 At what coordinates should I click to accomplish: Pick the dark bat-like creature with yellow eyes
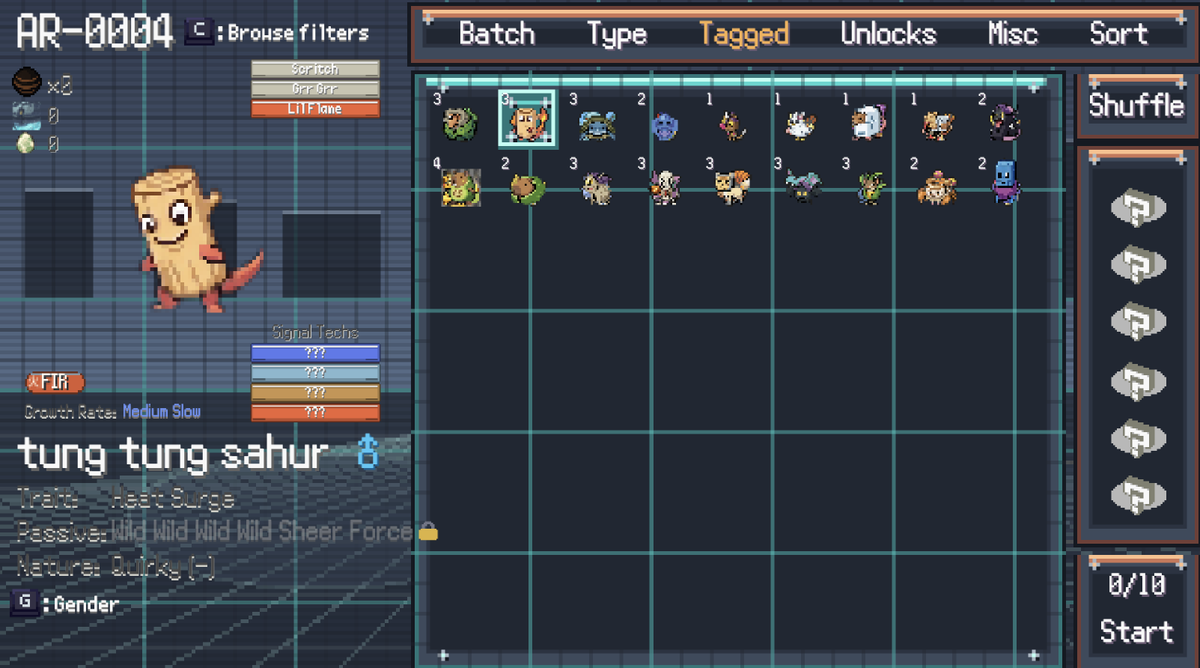(x=801, y=187)
